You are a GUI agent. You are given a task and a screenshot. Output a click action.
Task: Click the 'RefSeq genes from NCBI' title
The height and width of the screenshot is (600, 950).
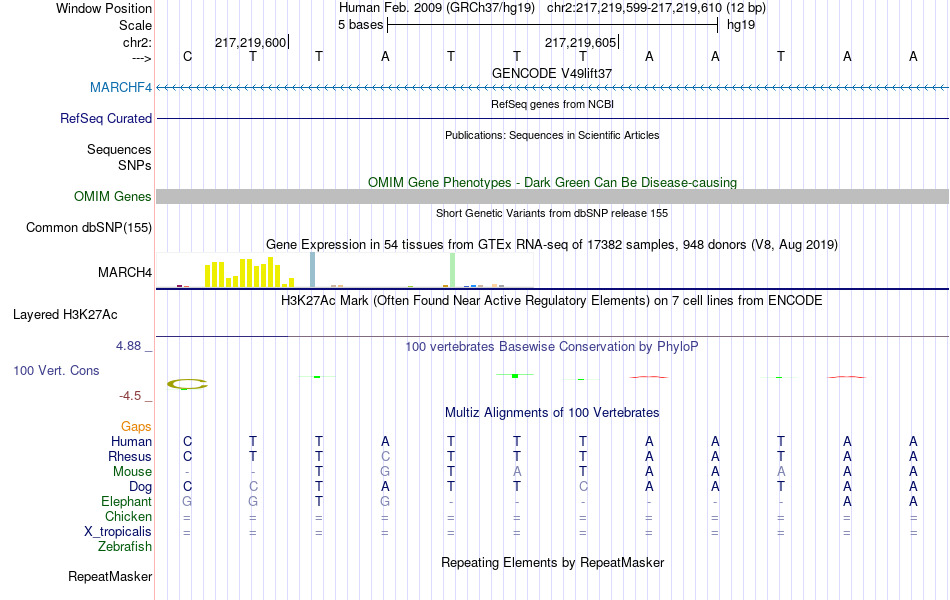[552, 104]
